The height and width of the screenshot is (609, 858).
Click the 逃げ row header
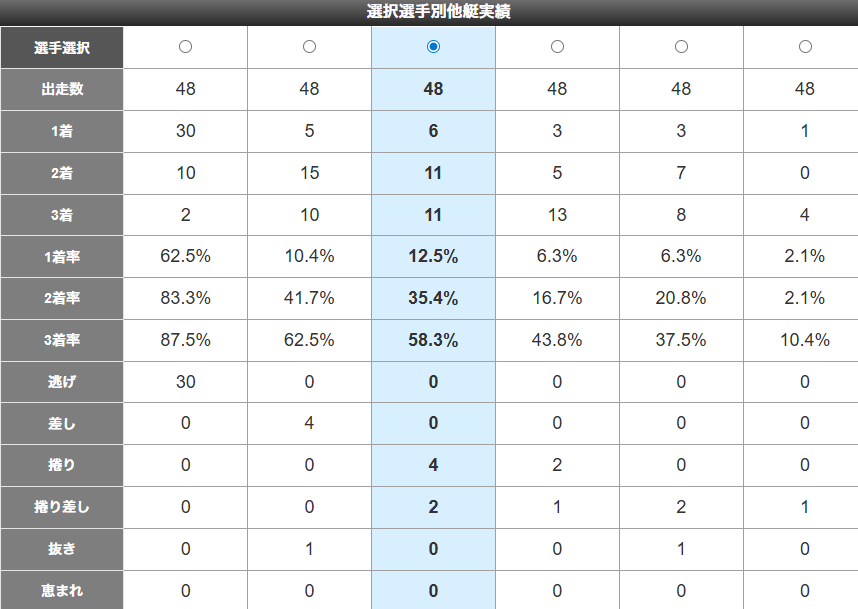pyautogui.click(x=62, y=382)
